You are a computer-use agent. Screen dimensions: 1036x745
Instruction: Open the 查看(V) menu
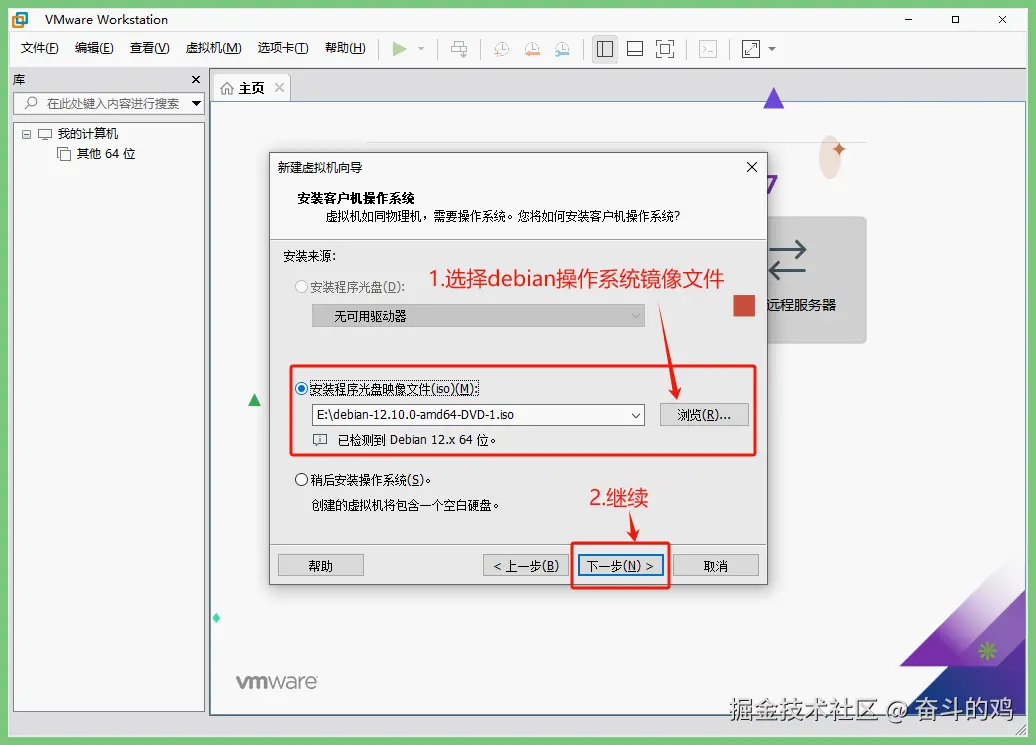[149, 48]
